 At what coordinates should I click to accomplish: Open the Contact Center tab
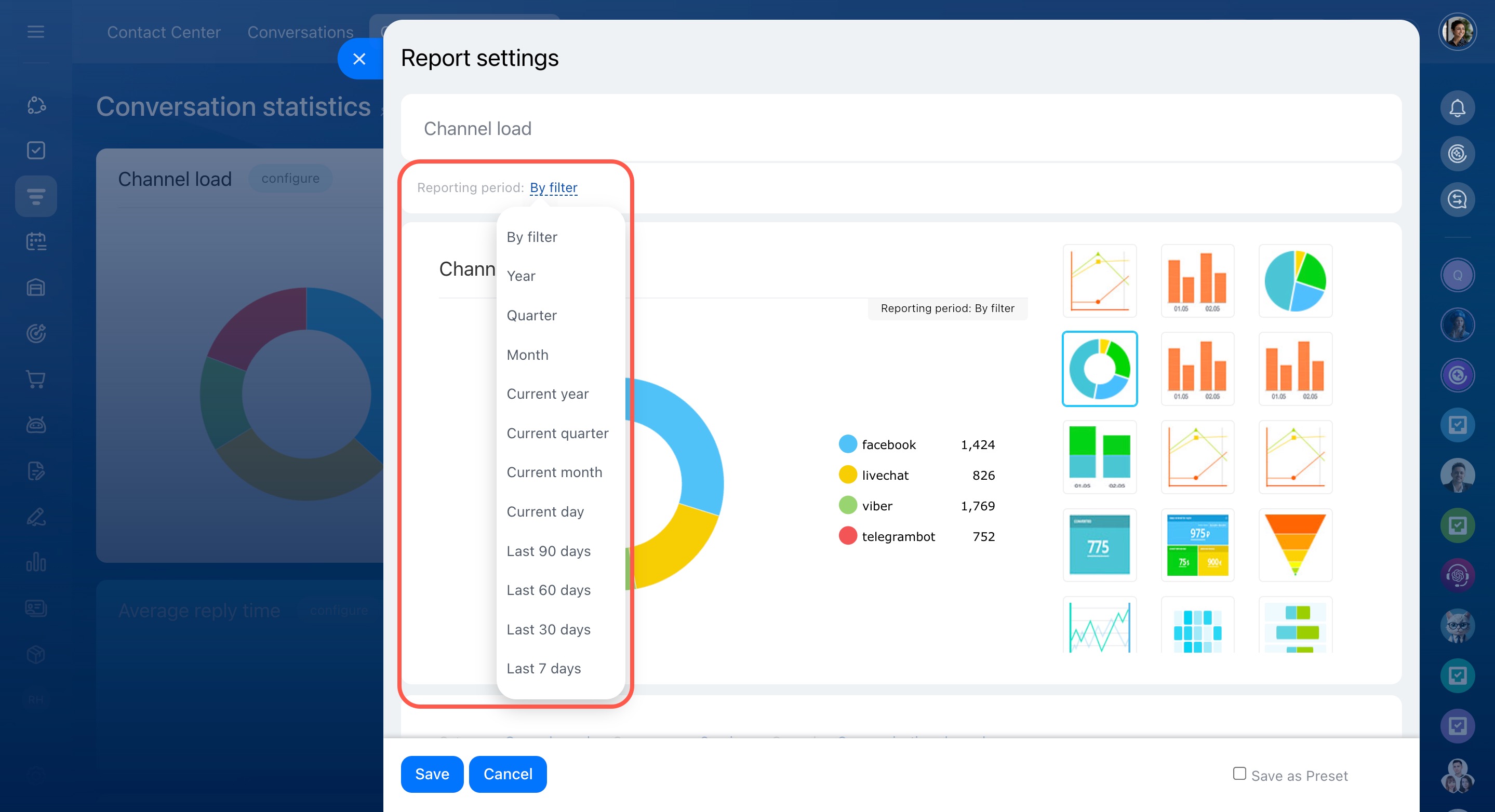click(164, 32)
